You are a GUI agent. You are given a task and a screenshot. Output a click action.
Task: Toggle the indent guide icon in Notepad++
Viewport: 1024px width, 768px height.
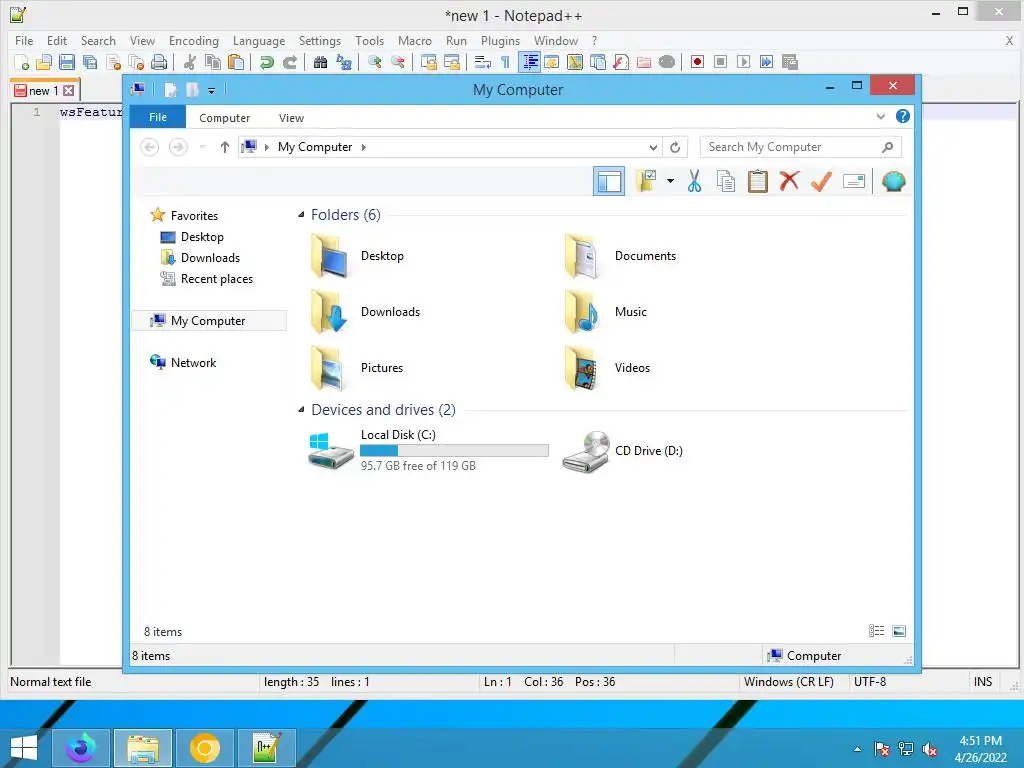coord(530,62)
